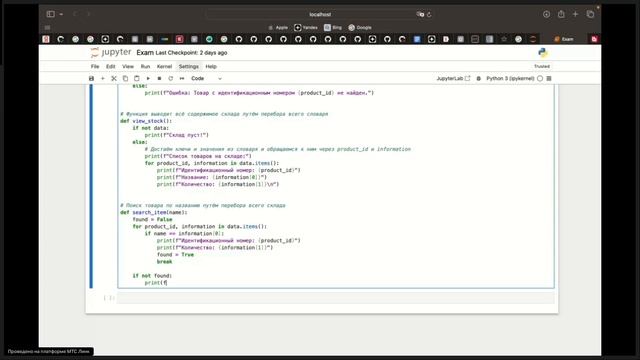The image size is (640, 360).
Task: Click the empty cell's [ ]: prompt
Action: coord(109,298)
